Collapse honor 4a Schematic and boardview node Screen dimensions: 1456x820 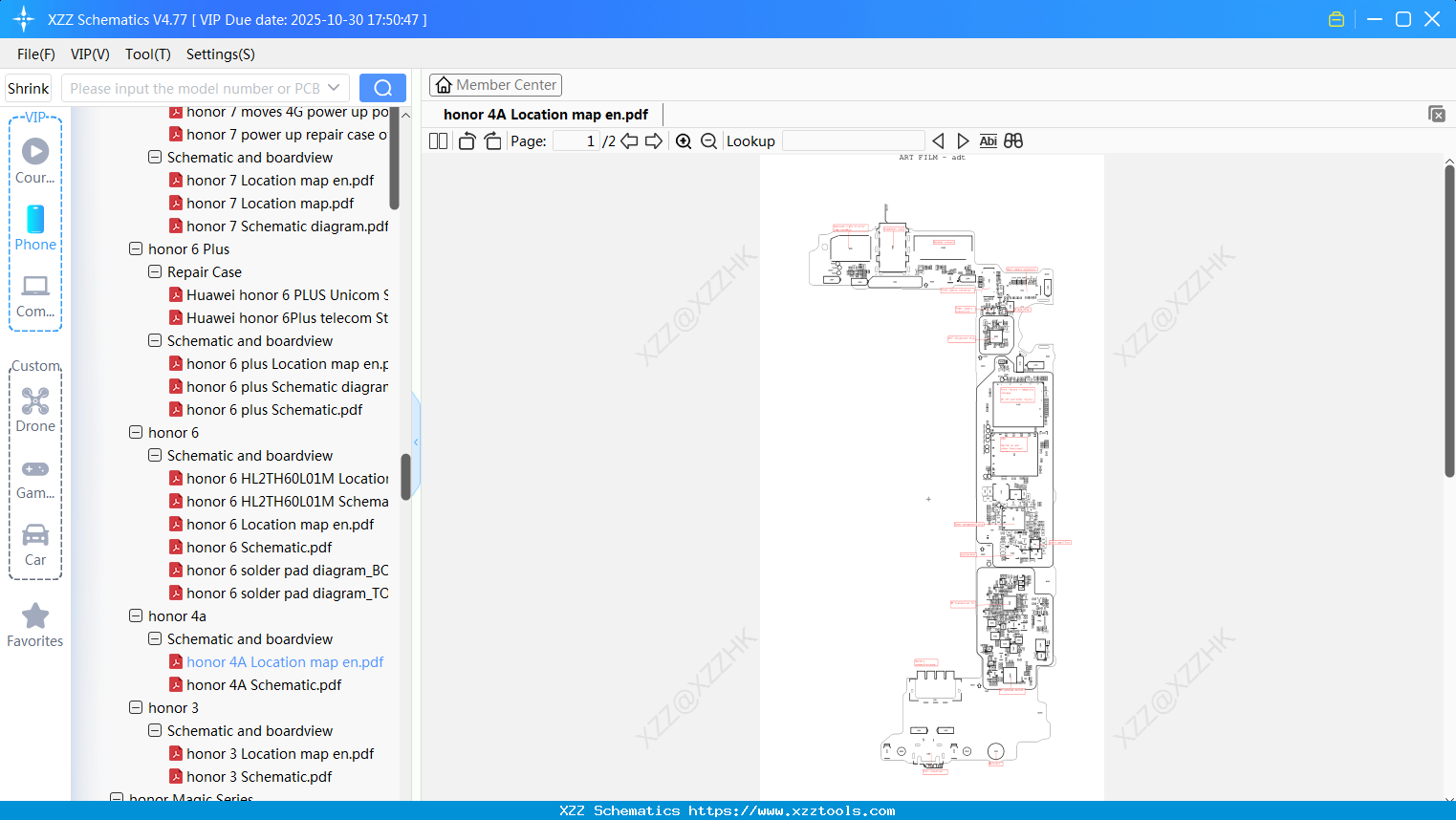click(x=155, y=639)
